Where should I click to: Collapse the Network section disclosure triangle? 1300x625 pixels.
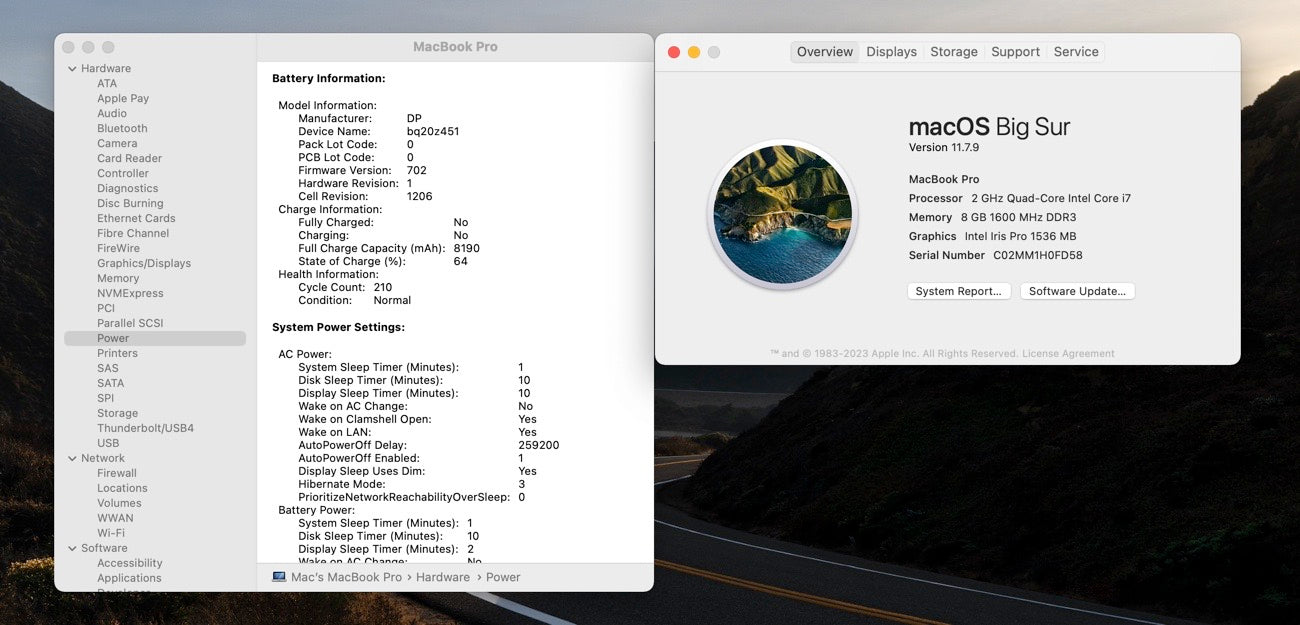pos(72,459)
